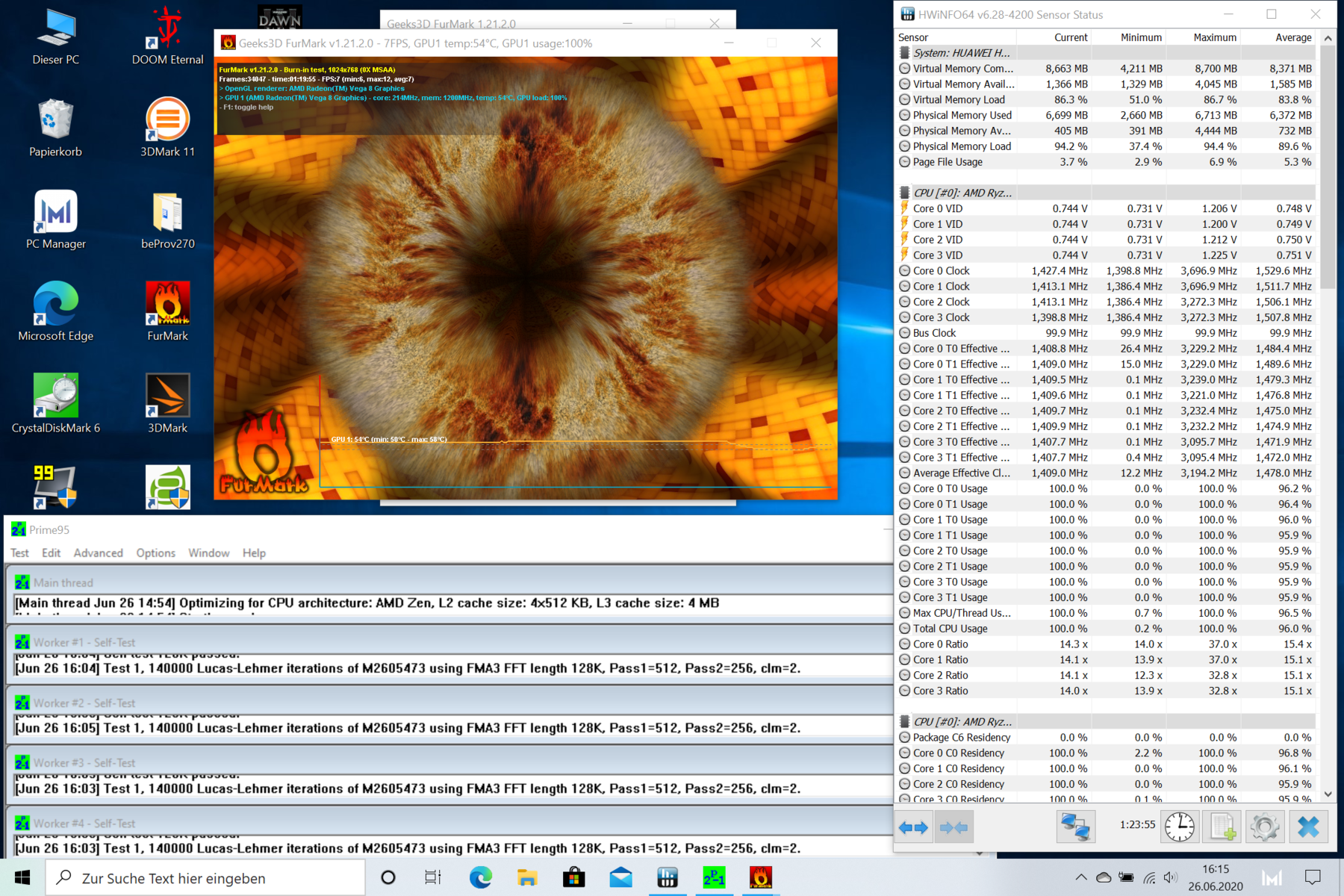Viewport: 1344px width, 896px height.
Task: Show hidden tray icons chevron
Action: click(x=1081, y=877)
